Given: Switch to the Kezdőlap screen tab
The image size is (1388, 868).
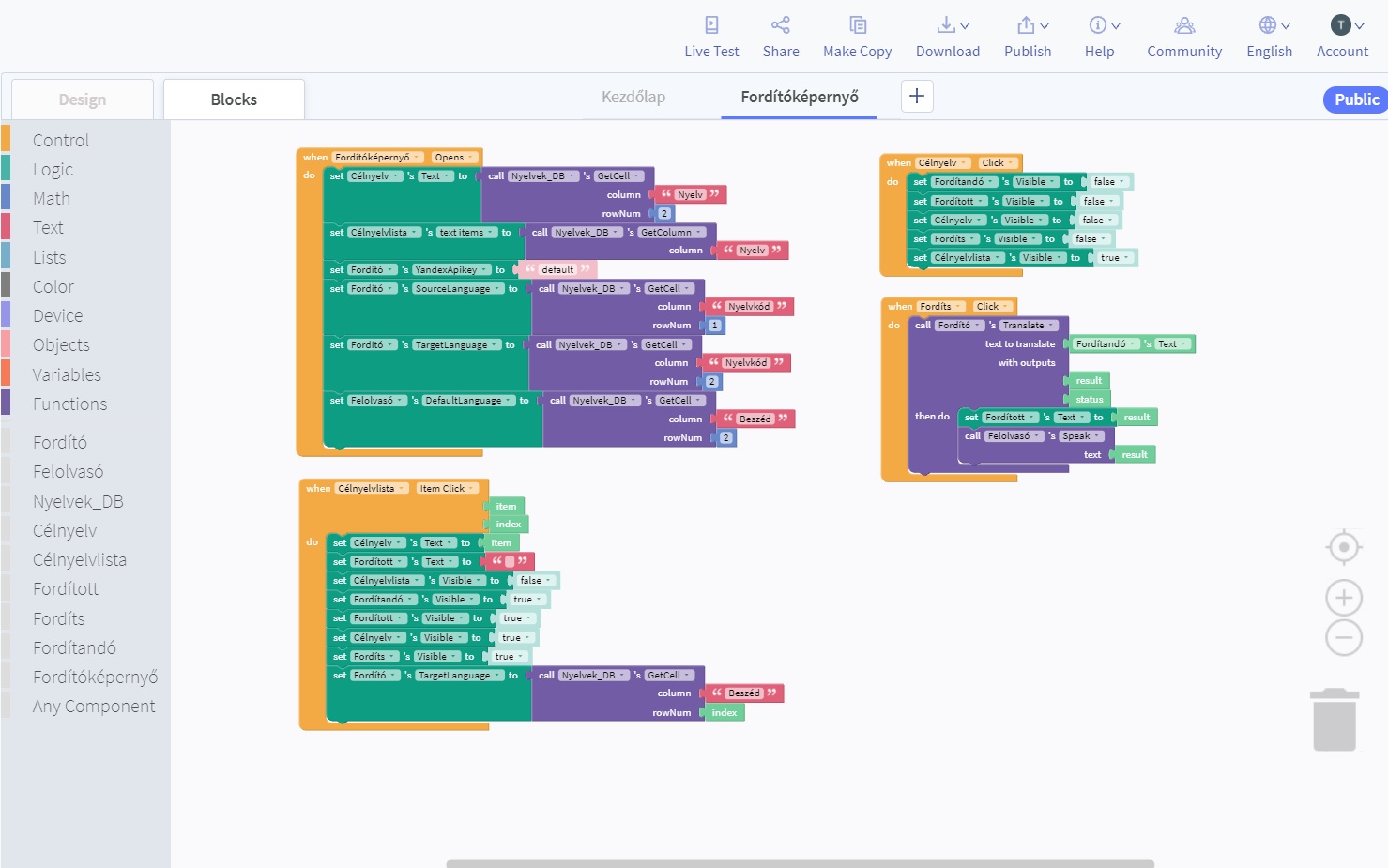Looking at the screenshot, I should pyautogui.click(x=633, y=97).
